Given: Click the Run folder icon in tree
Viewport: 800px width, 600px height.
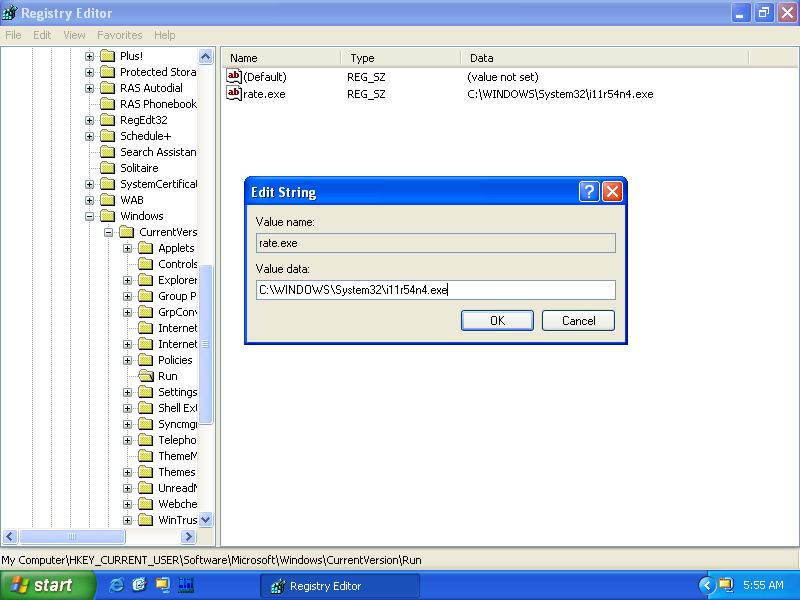Looking at the screenshot, I should pyautogui.click(x=146, y=376).
